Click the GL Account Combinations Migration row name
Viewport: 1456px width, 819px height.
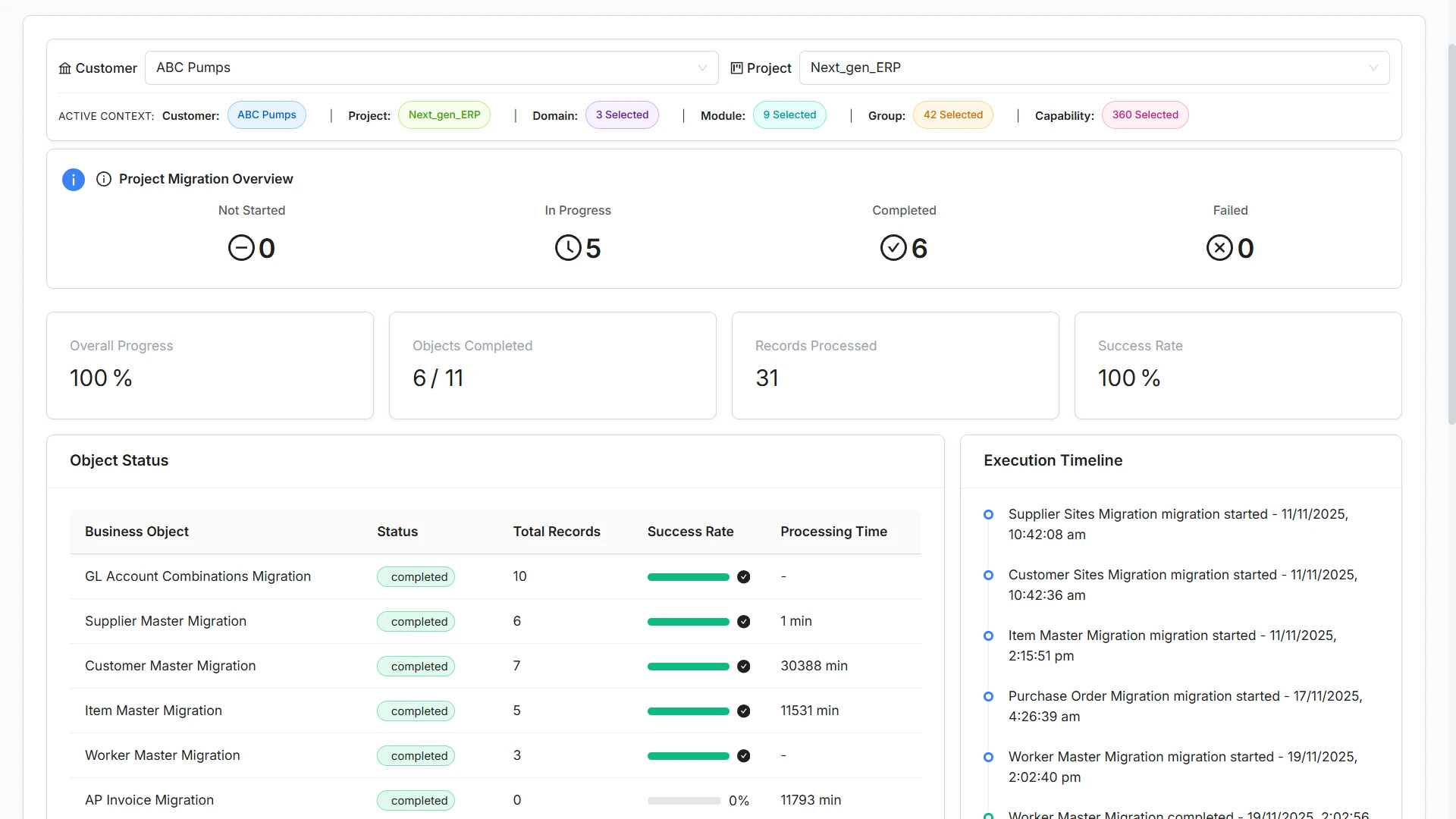click(x=198, y=577)
